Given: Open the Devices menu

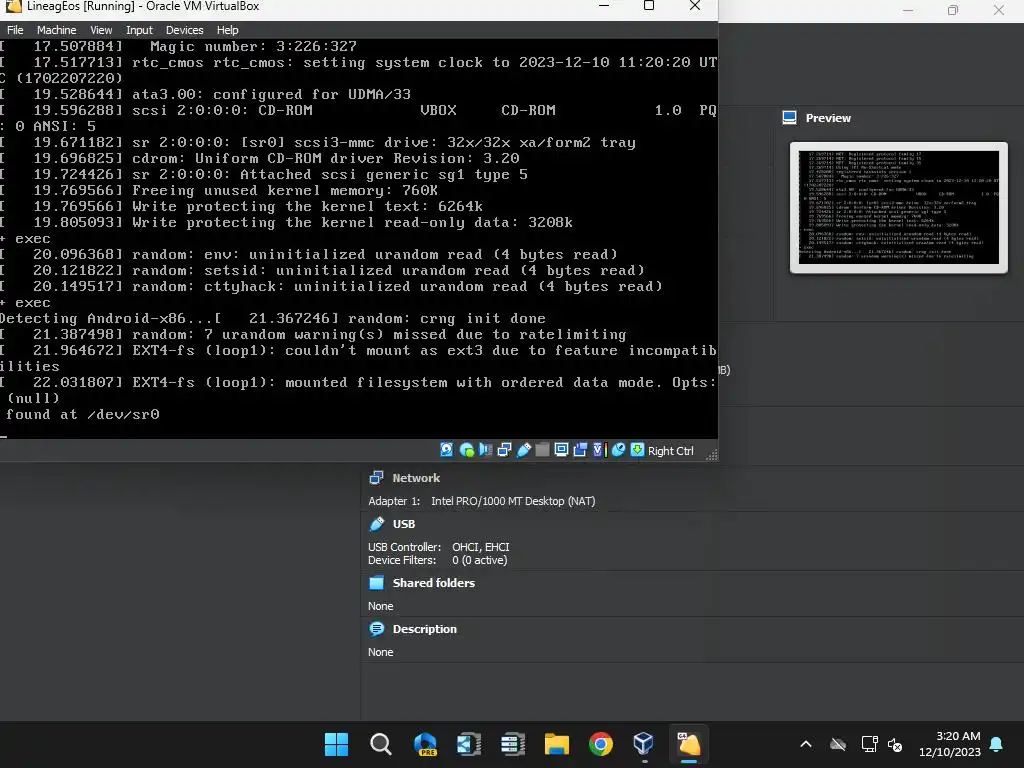Looking at the screenshot, I should (x=184, y=30).
